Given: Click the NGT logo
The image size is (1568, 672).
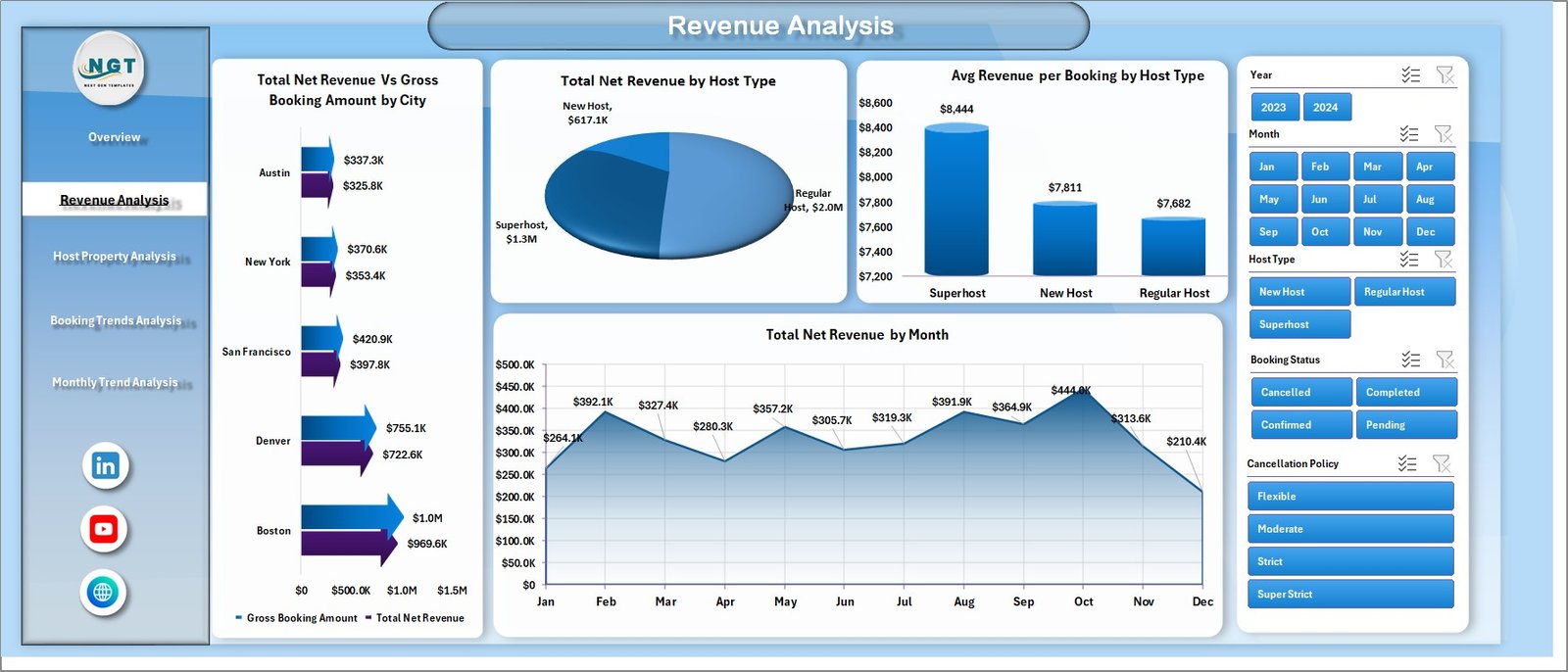Looking at the screenshot, I should click(x=110, y=69).
